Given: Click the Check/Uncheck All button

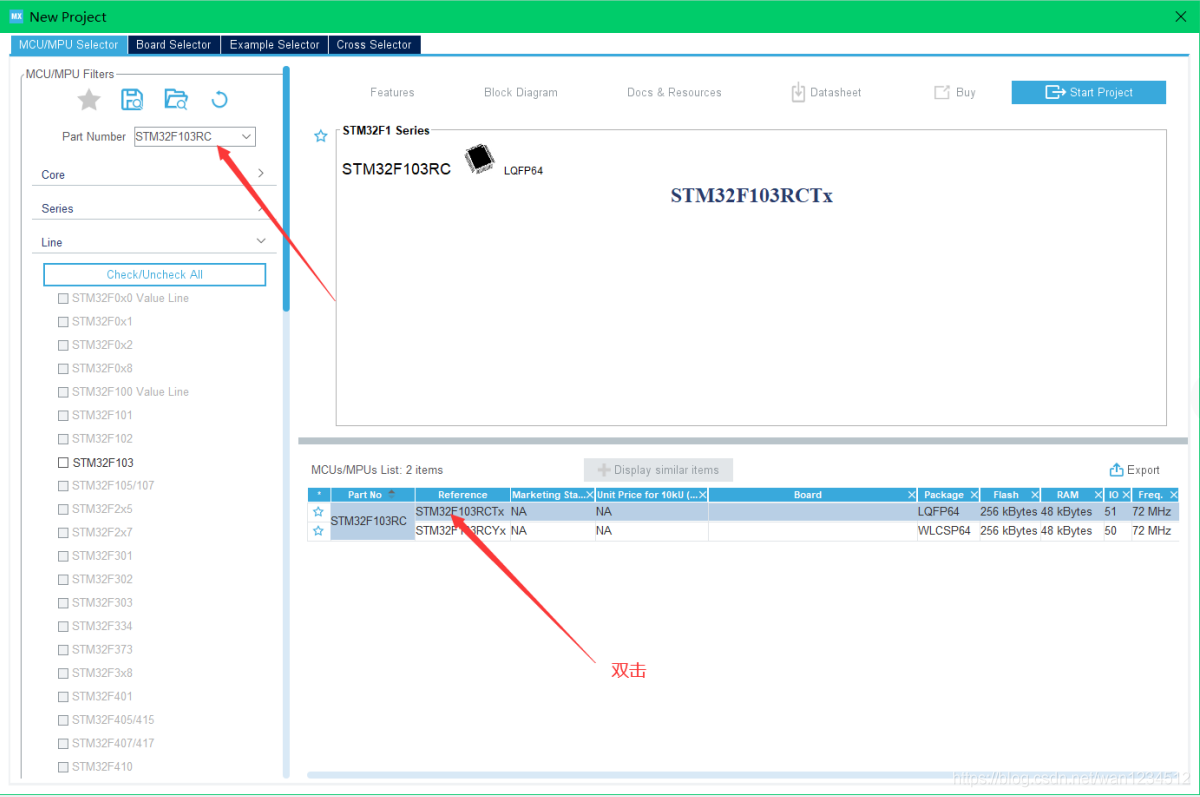Looking at the screenshot, I should (155, 275).
